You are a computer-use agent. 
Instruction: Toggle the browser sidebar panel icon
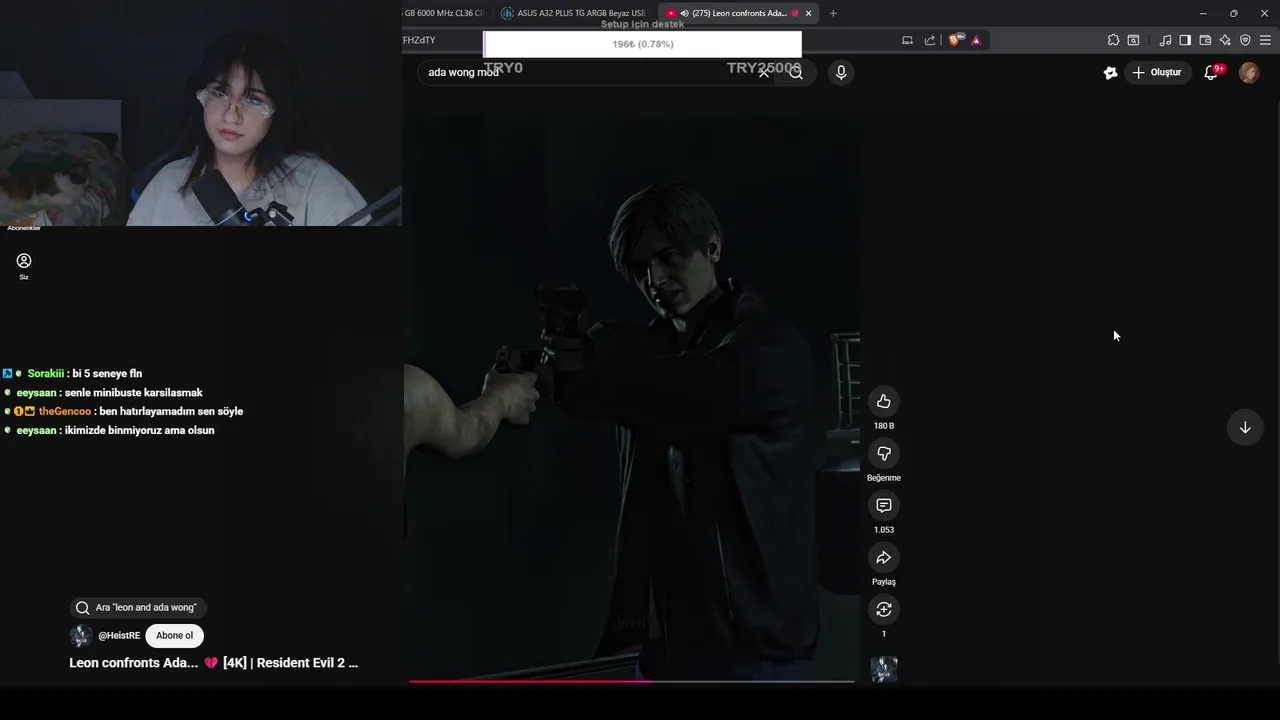click(x=1185, y=40)
